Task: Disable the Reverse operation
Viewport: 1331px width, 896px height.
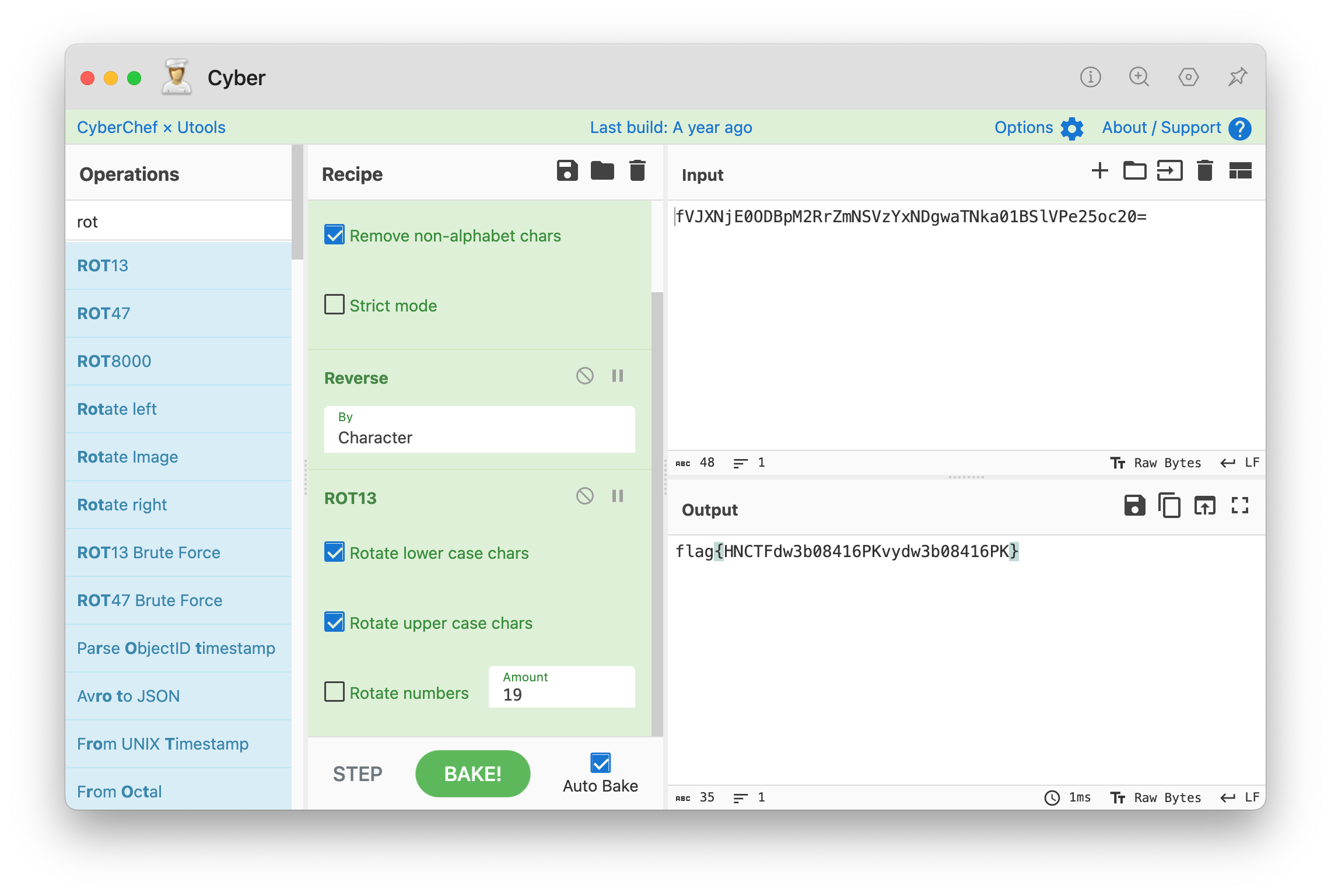Action: (585, 376)
